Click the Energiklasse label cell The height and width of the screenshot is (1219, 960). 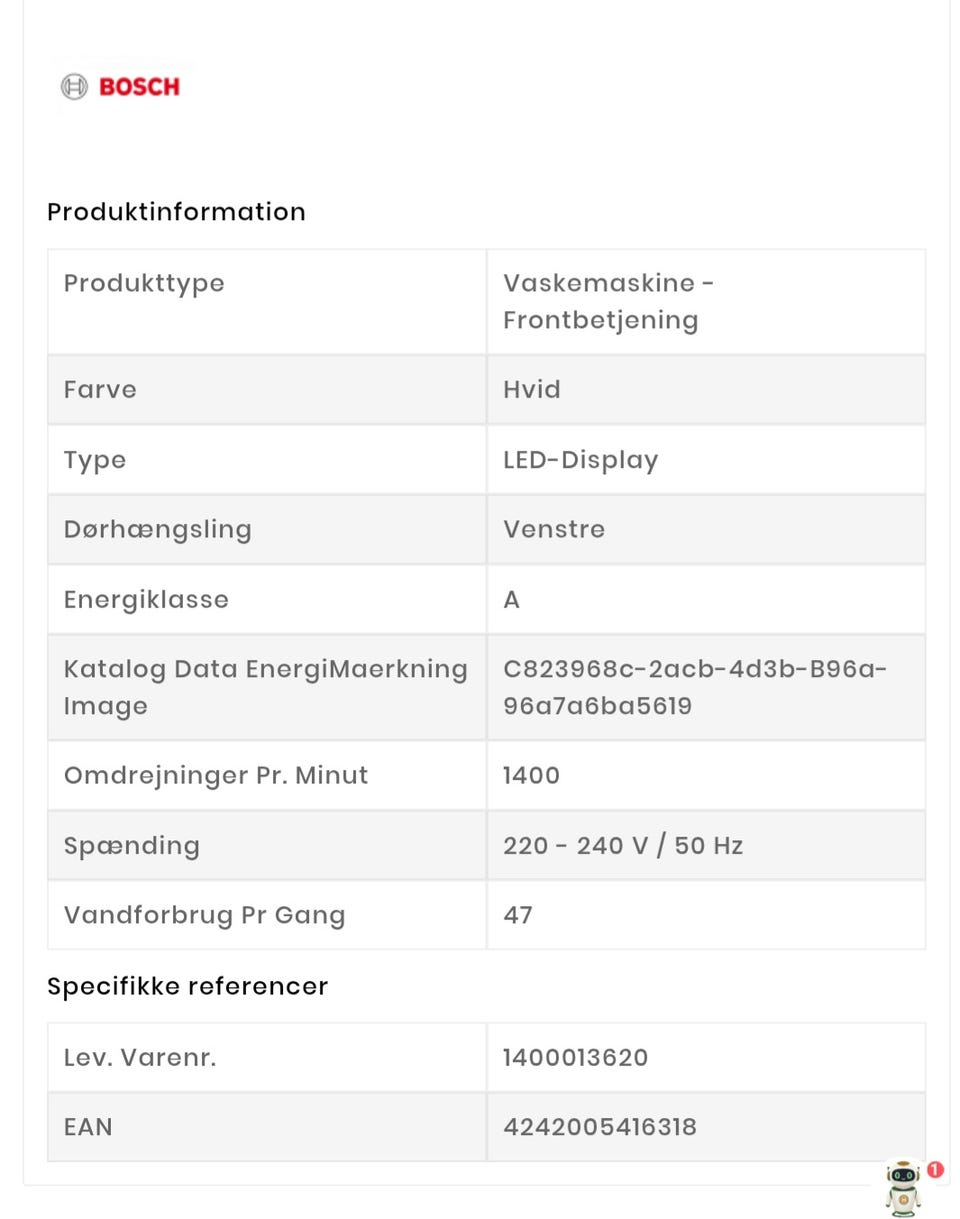pos(267,599)
